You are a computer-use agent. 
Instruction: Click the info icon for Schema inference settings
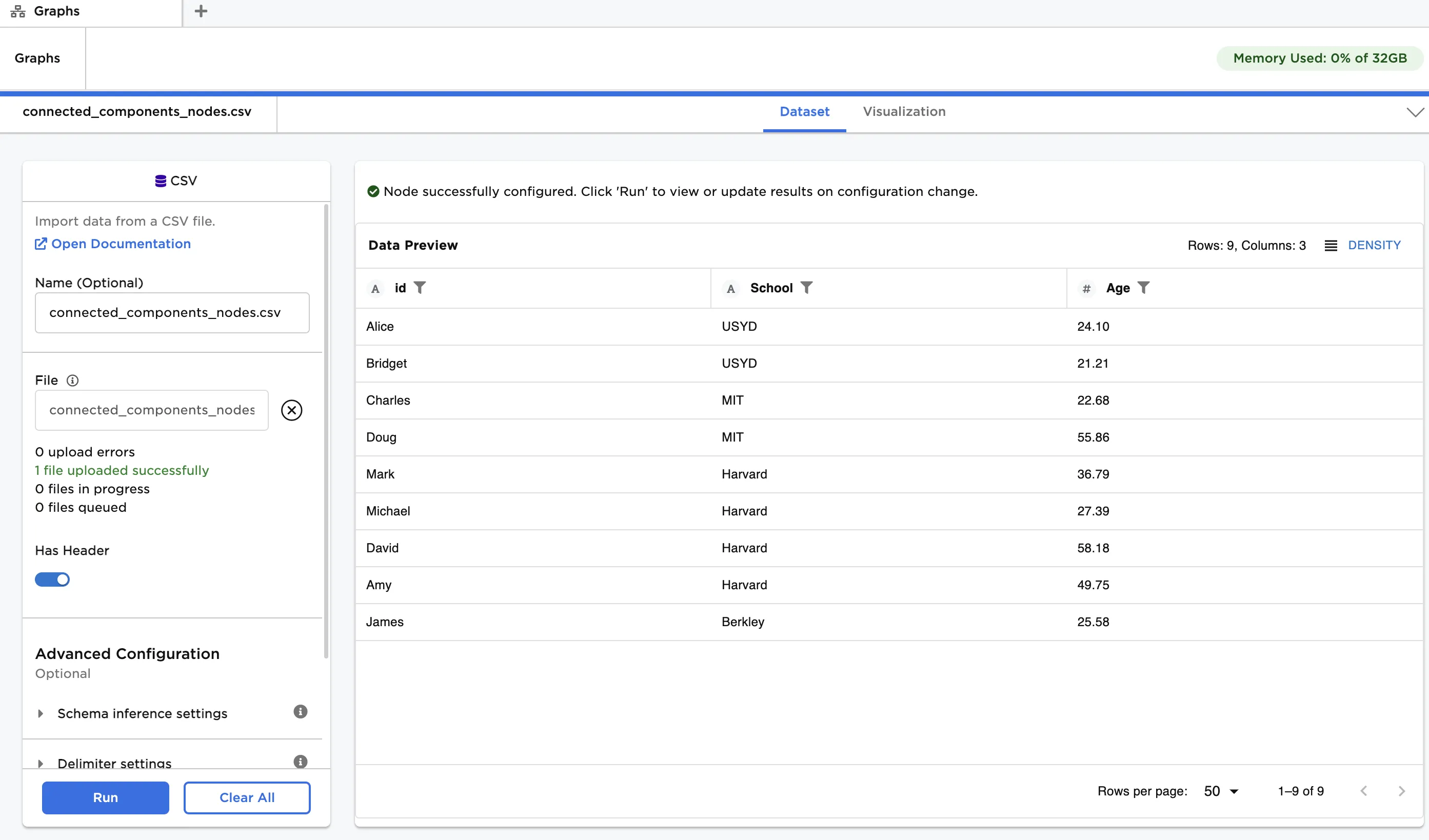click(x=300, y=712)
